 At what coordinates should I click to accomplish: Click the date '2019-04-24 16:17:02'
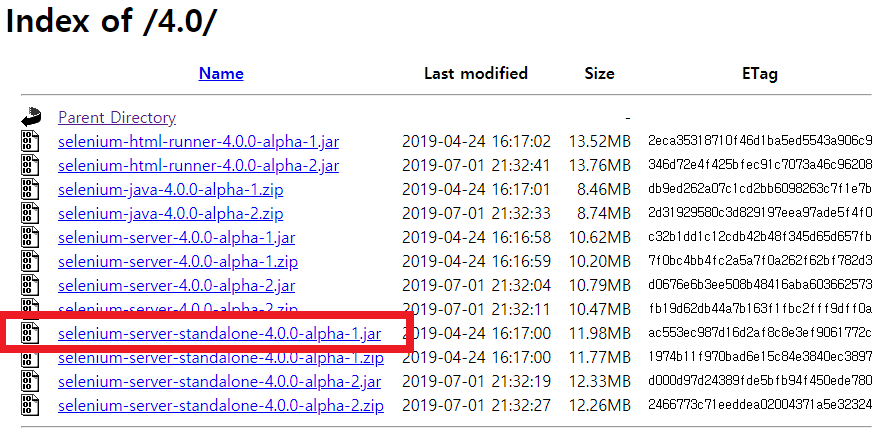(x=476, y=141)
